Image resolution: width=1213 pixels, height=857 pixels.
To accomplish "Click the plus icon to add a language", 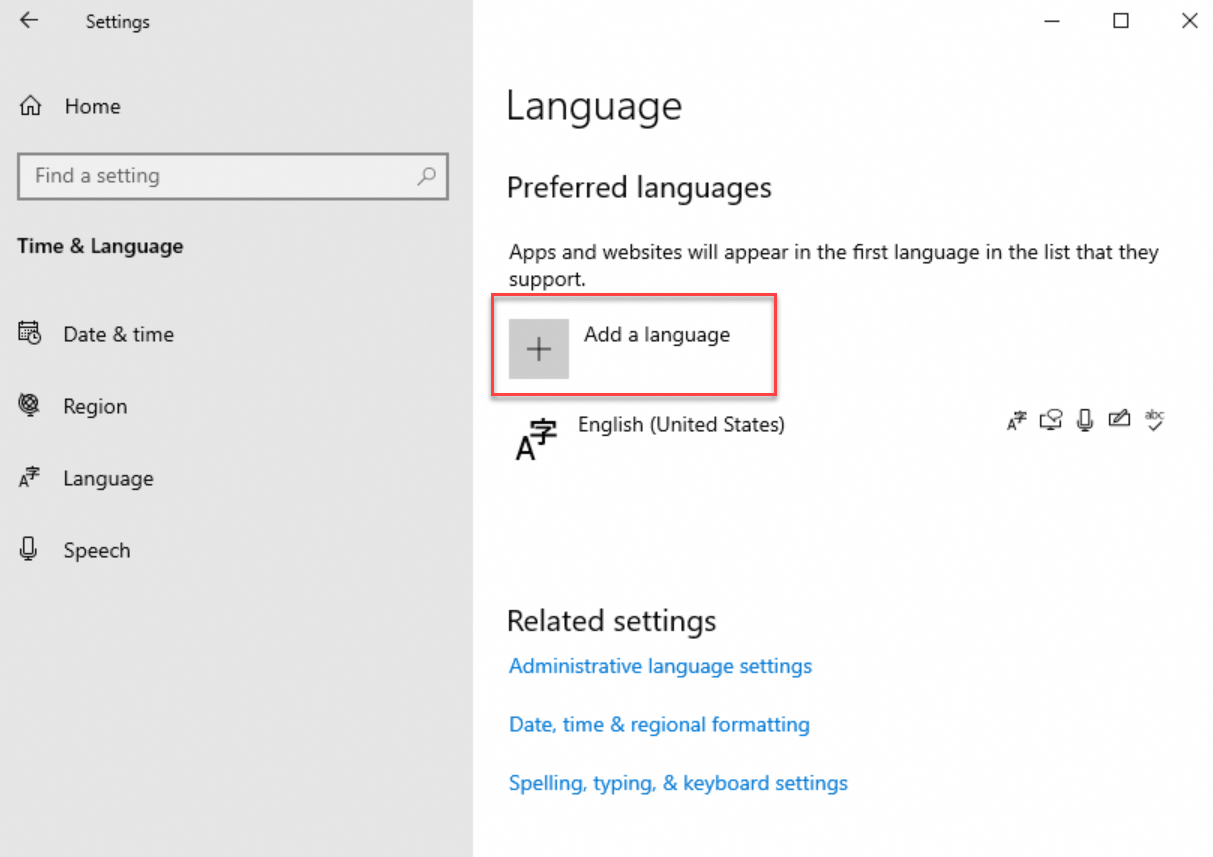I will click(539, 349).
